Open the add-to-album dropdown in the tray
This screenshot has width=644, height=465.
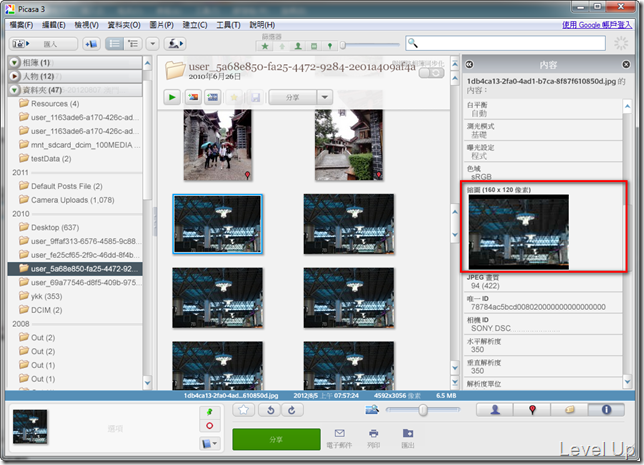(210, 443)
